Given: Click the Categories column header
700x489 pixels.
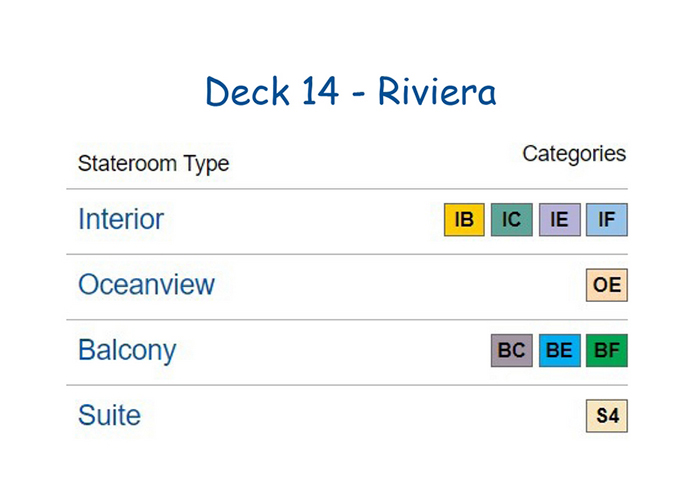Looking at the screenshot, I should coord(574,154).
